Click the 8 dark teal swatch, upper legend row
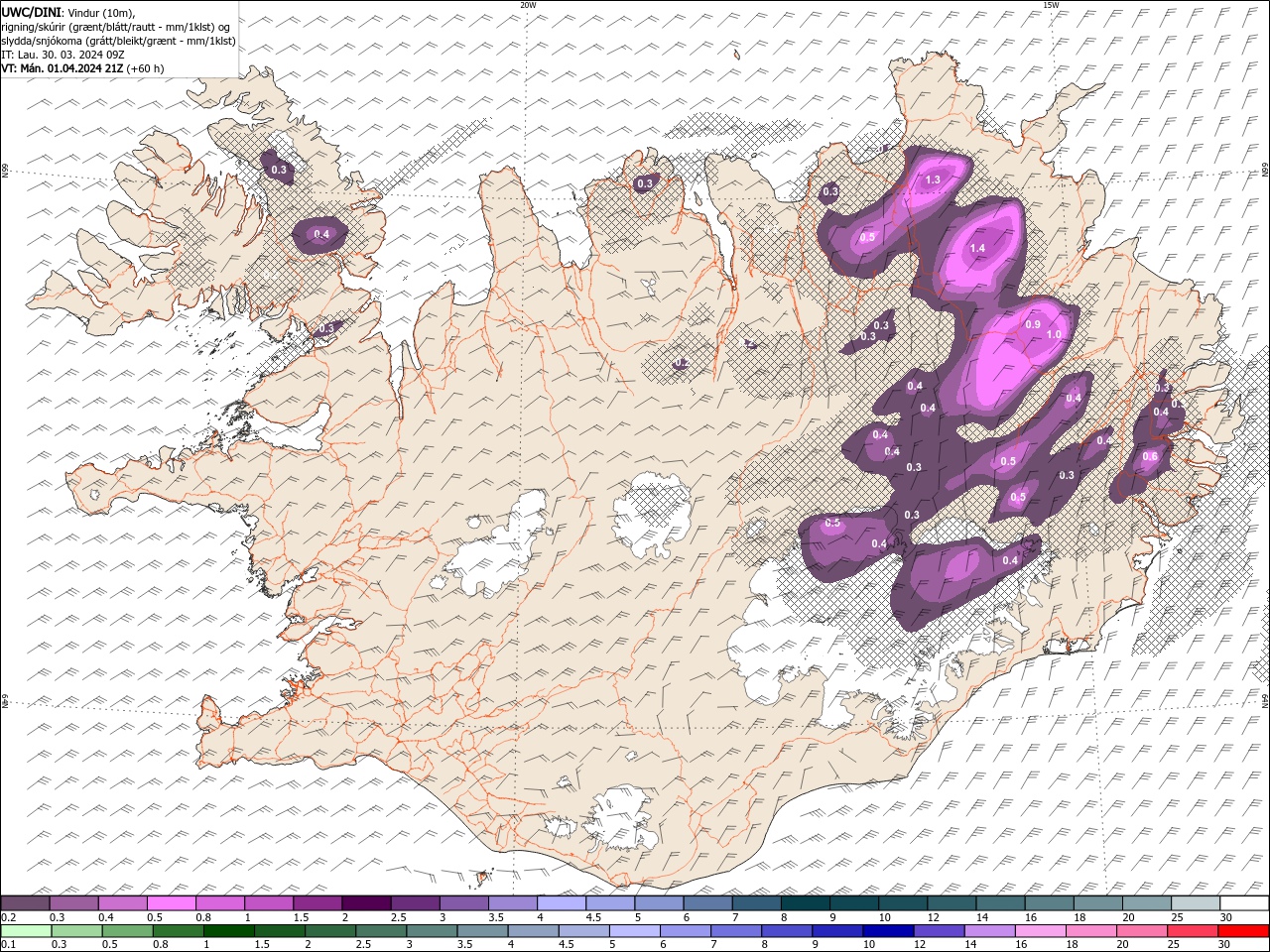 tap(805, 903)
